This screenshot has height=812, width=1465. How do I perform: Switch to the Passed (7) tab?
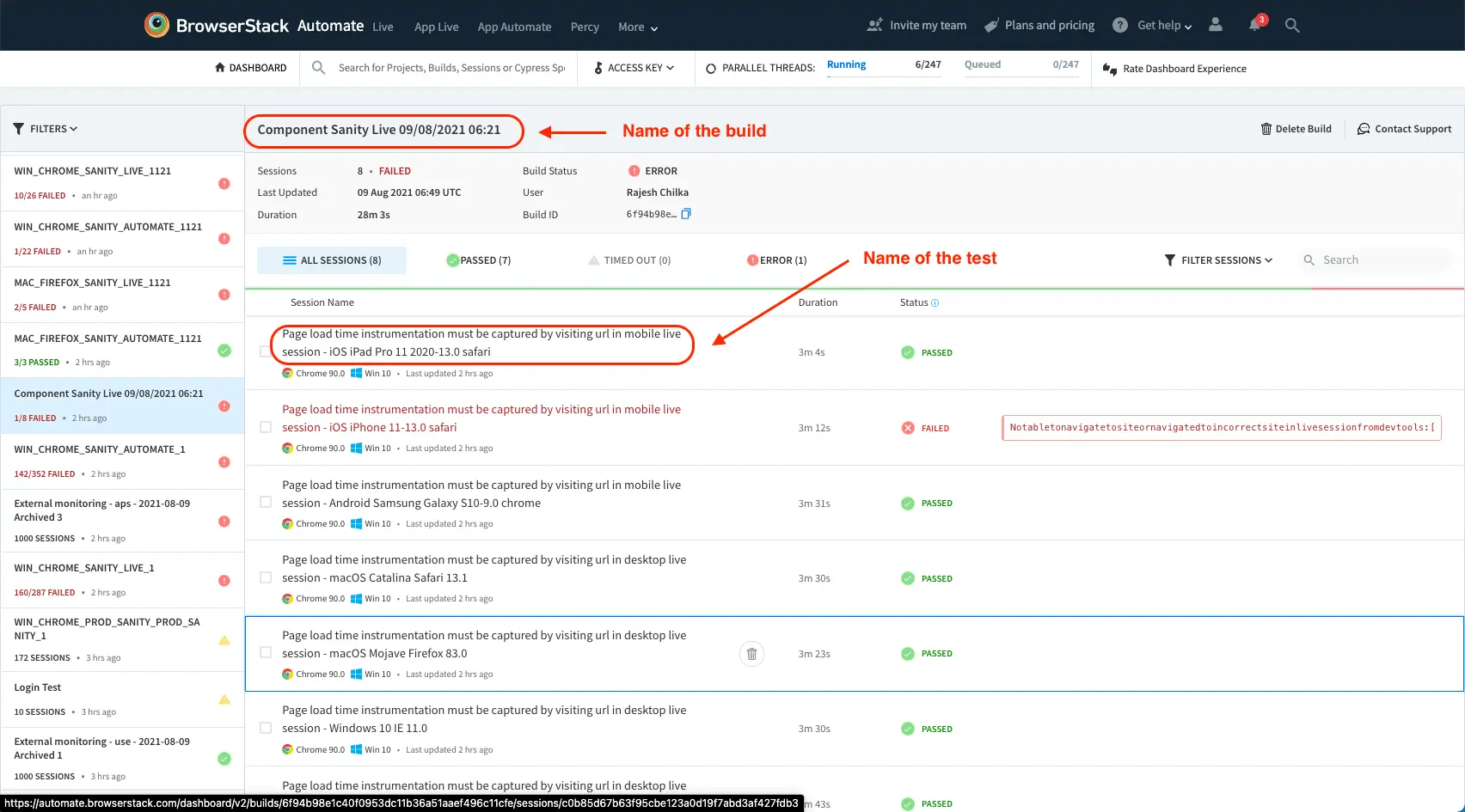pos(479,260)
